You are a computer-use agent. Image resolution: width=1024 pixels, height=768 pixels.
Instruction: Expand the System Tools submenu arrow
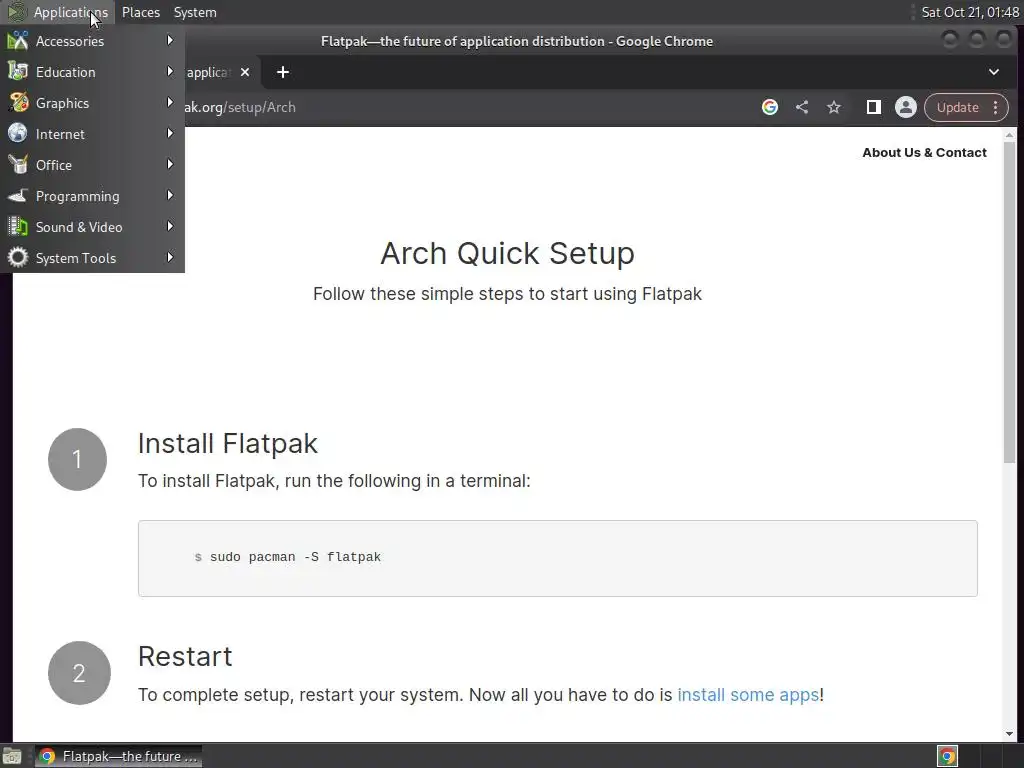170,257
